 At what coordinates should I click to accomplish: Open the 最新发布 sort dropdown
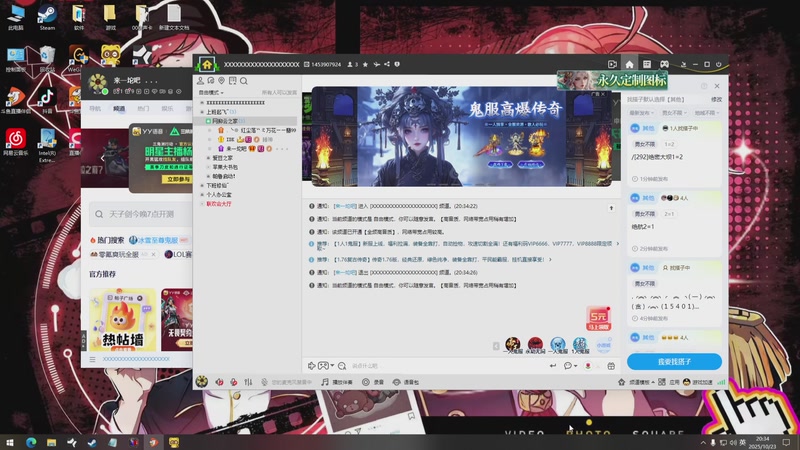641,113
